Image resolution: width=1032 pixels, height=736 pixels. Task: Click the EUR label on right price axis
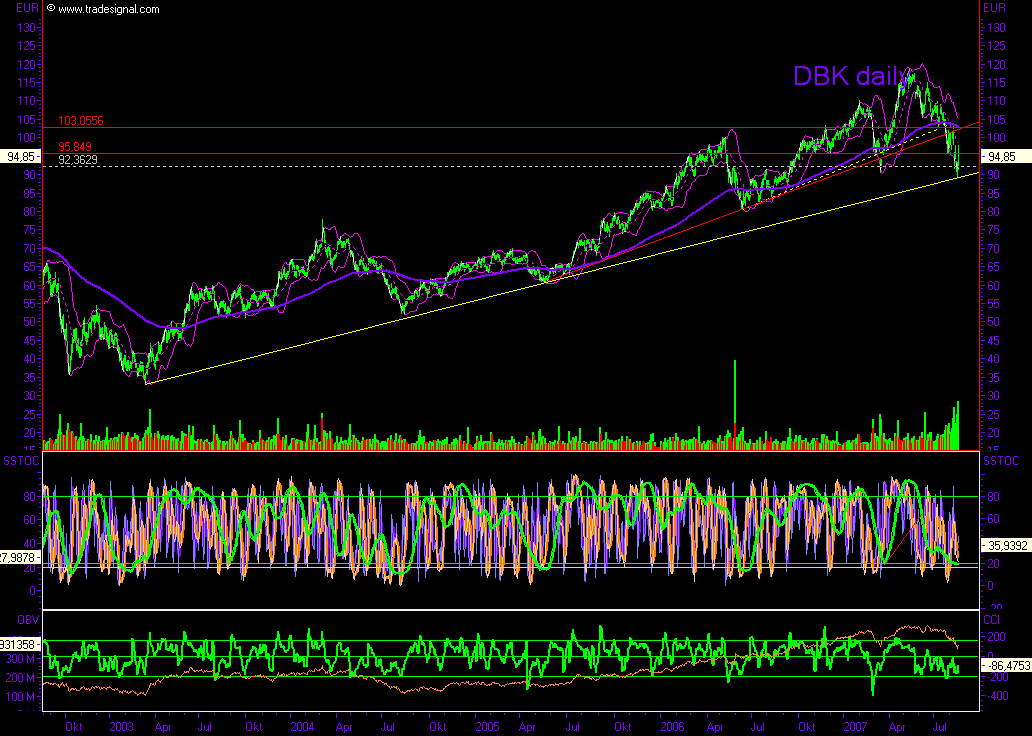pyautogui.click(x=994, y=8)
